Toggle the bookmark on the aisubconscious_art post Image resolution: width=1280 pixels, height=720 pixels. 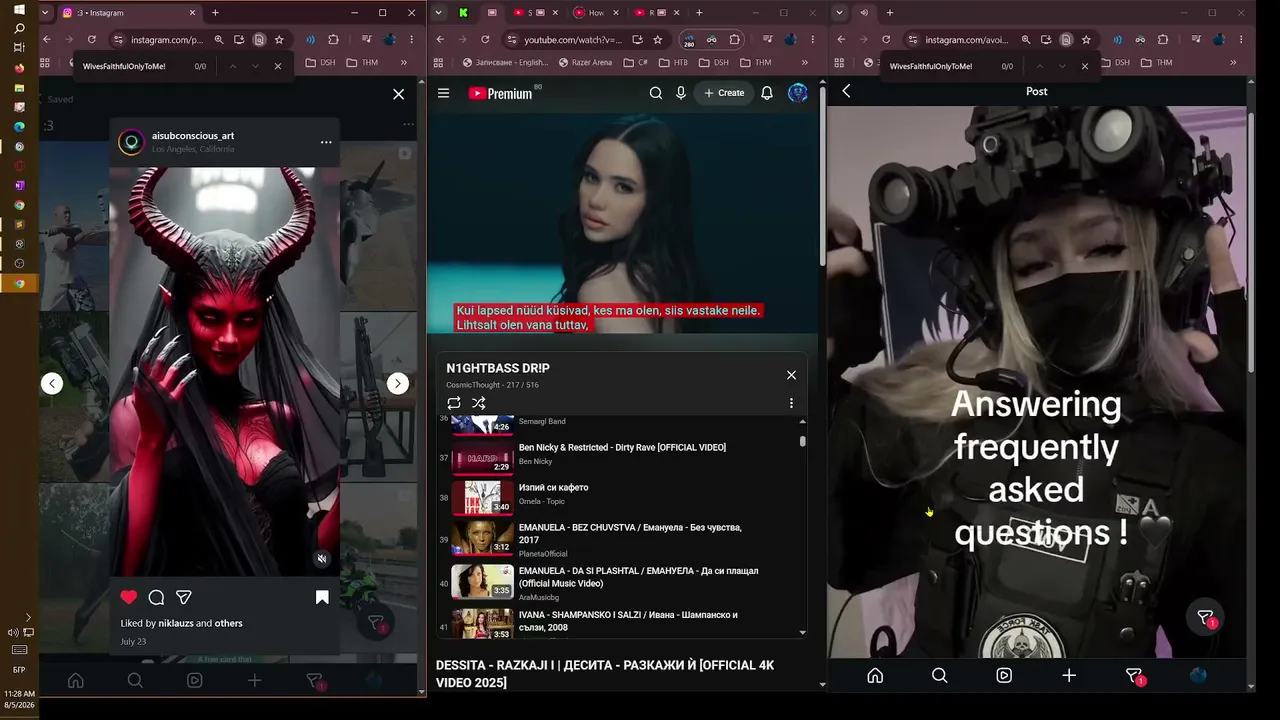coord(322,597)
